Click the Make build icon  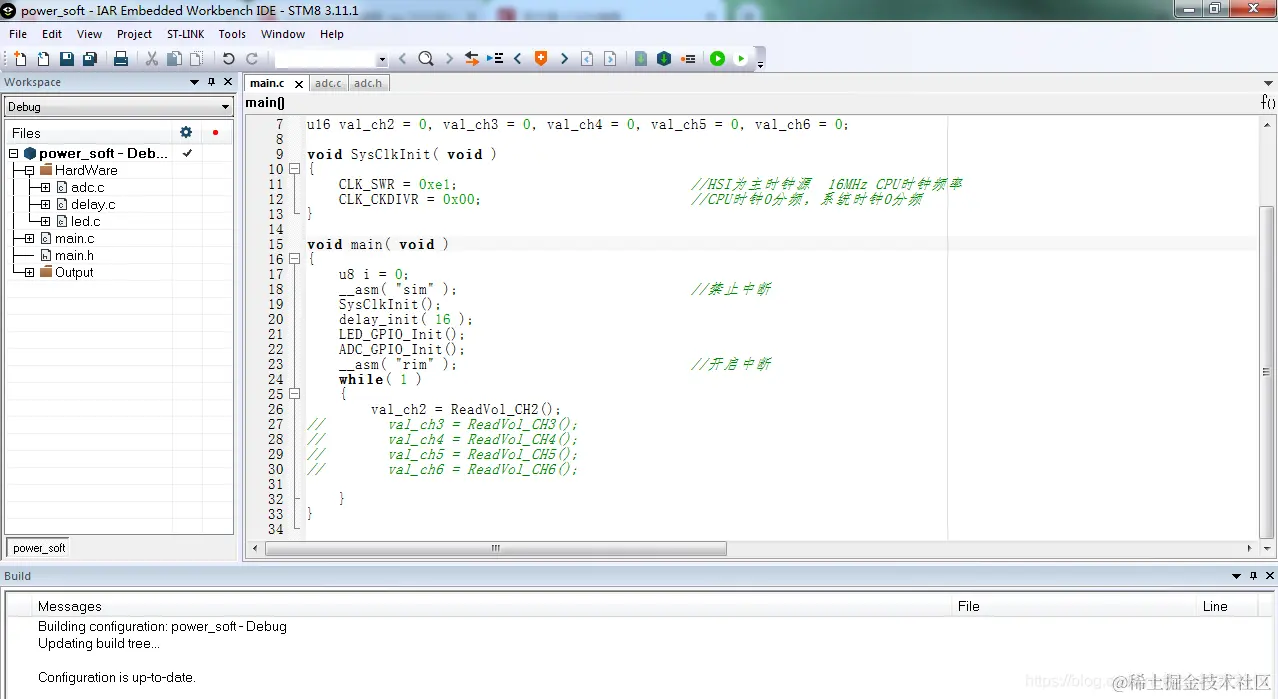[x=664, y=59]
